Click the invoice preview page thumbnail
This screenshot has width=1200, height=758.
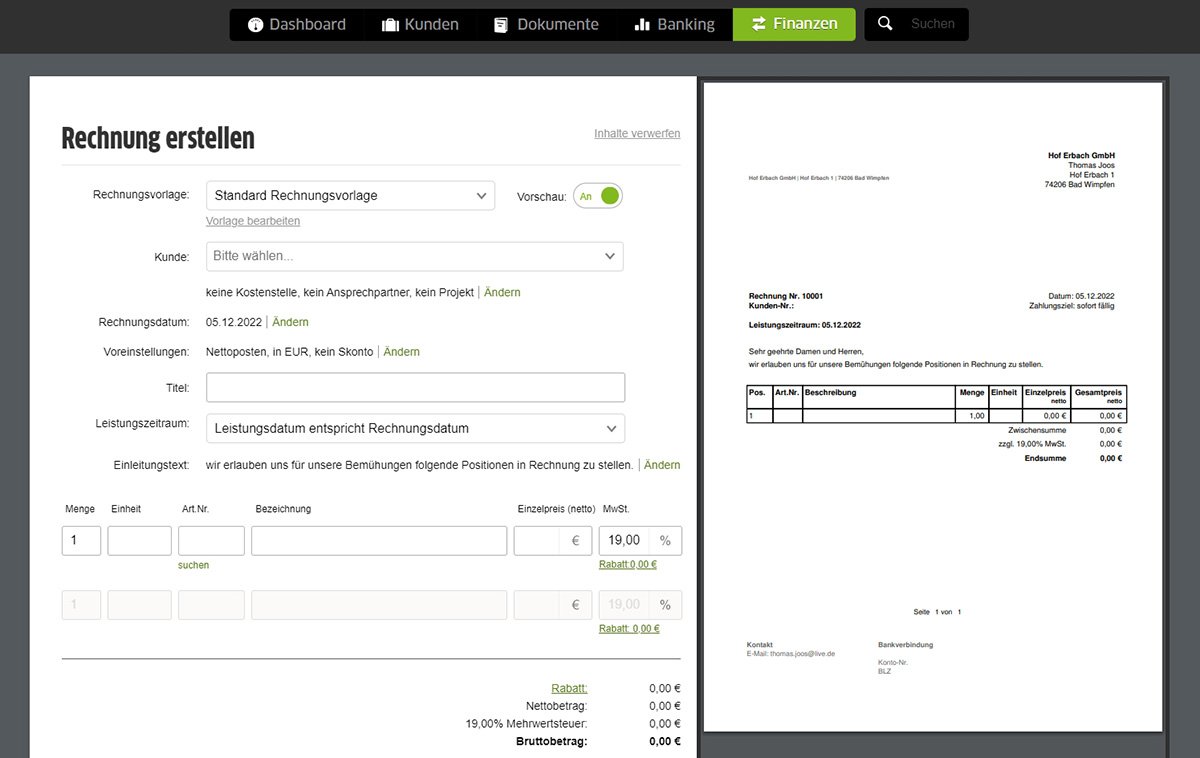click(932, 406)
